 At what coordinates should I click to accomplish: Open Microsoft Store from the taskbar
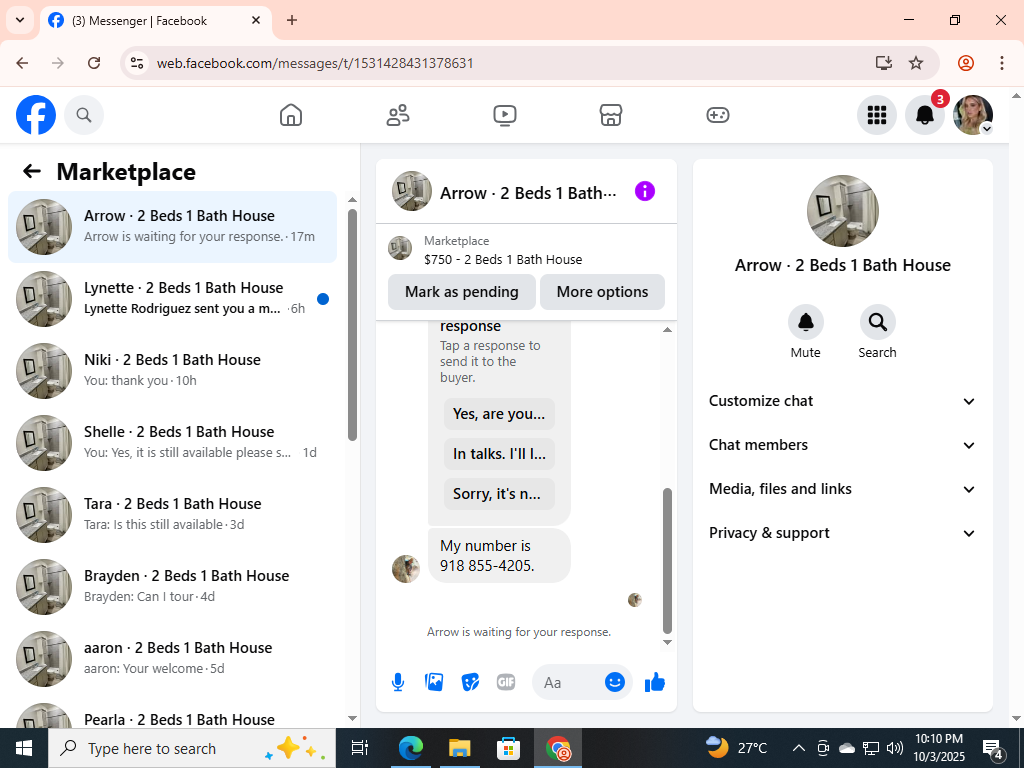[x=508, y=748]
